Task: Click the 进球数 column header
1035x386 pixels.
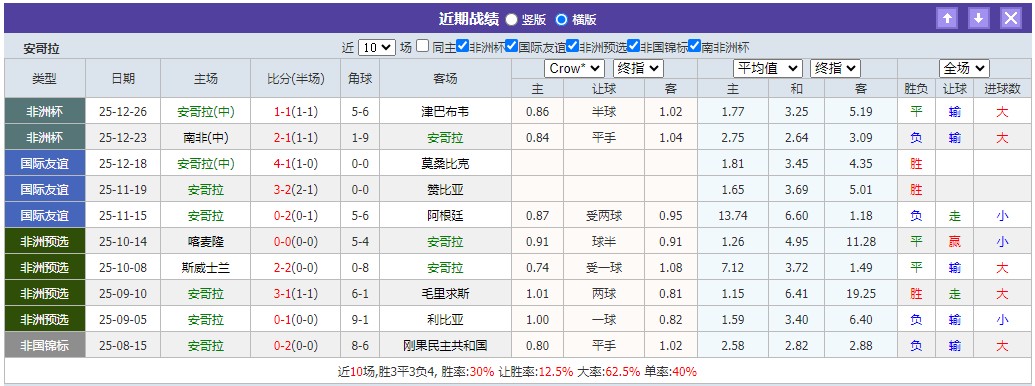Action: [x=1002, y=88]
